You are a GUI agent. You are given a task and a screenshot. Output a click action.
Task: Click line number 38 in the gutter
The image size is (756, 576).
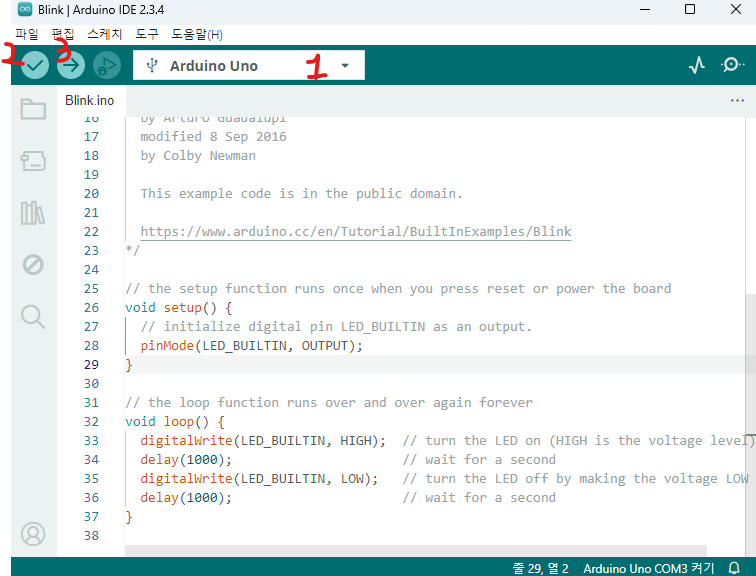click(91, 536)
